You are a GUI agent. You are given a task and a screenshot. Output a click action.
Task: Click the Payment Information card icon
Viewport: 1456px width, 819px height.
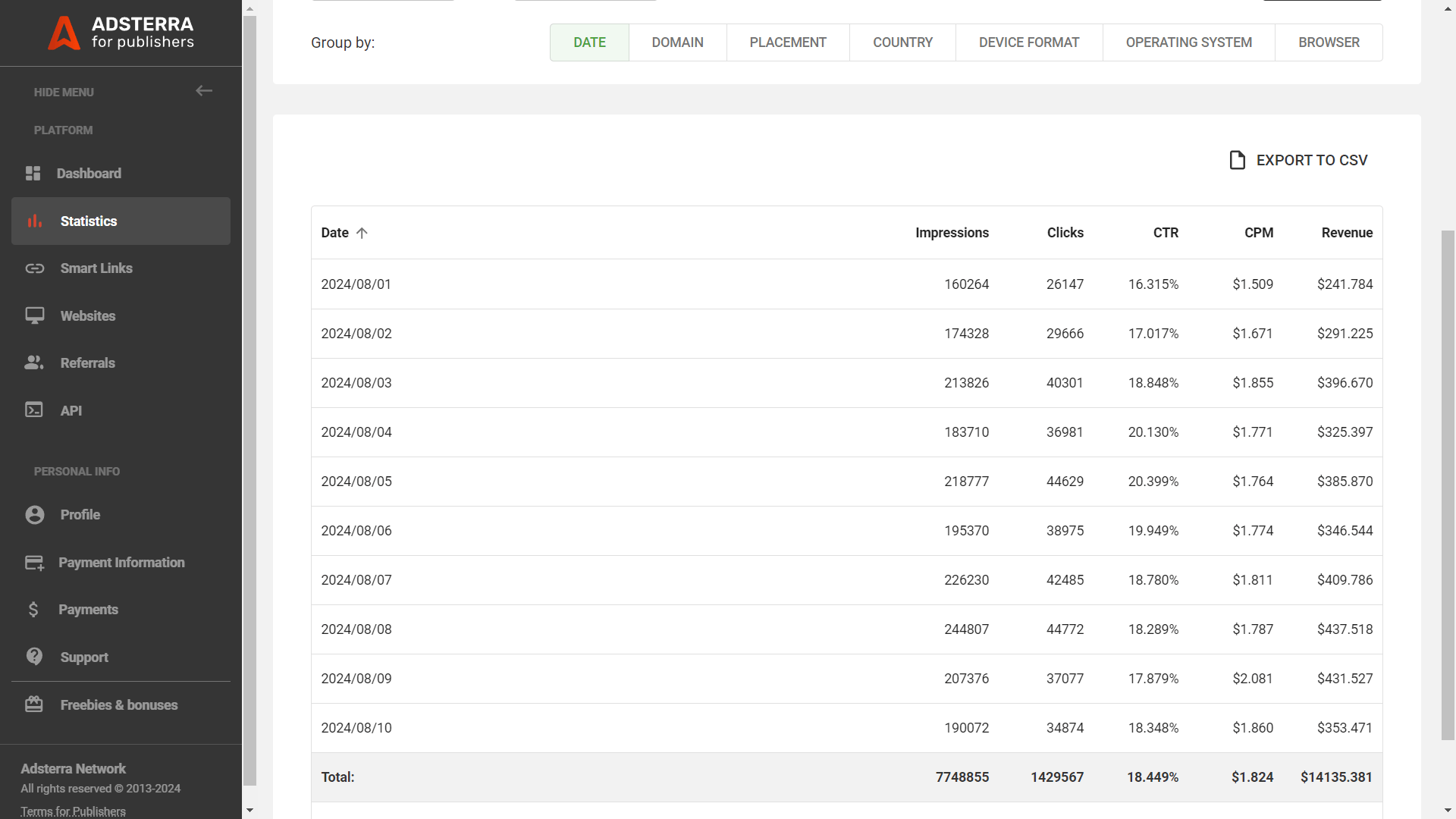pyautogui.click(x=34, y=562)
